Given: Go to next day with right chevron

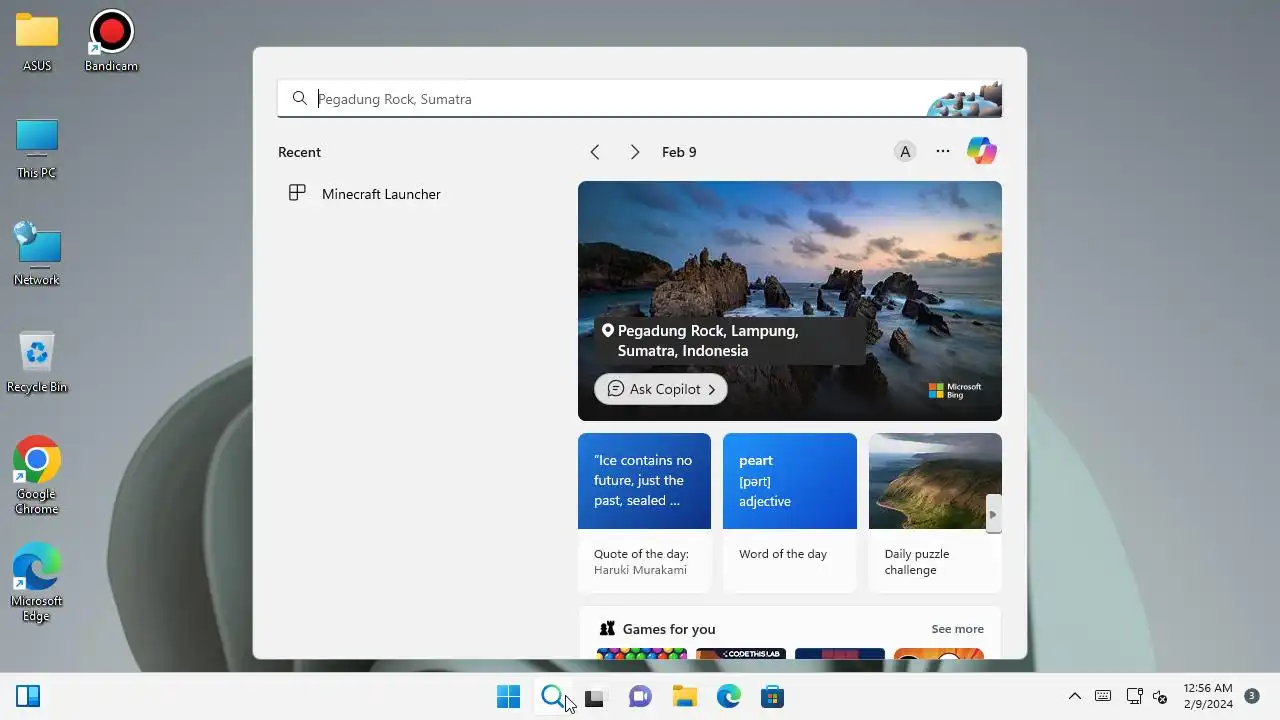Looking at the screenshot, I should coord(634,152).
